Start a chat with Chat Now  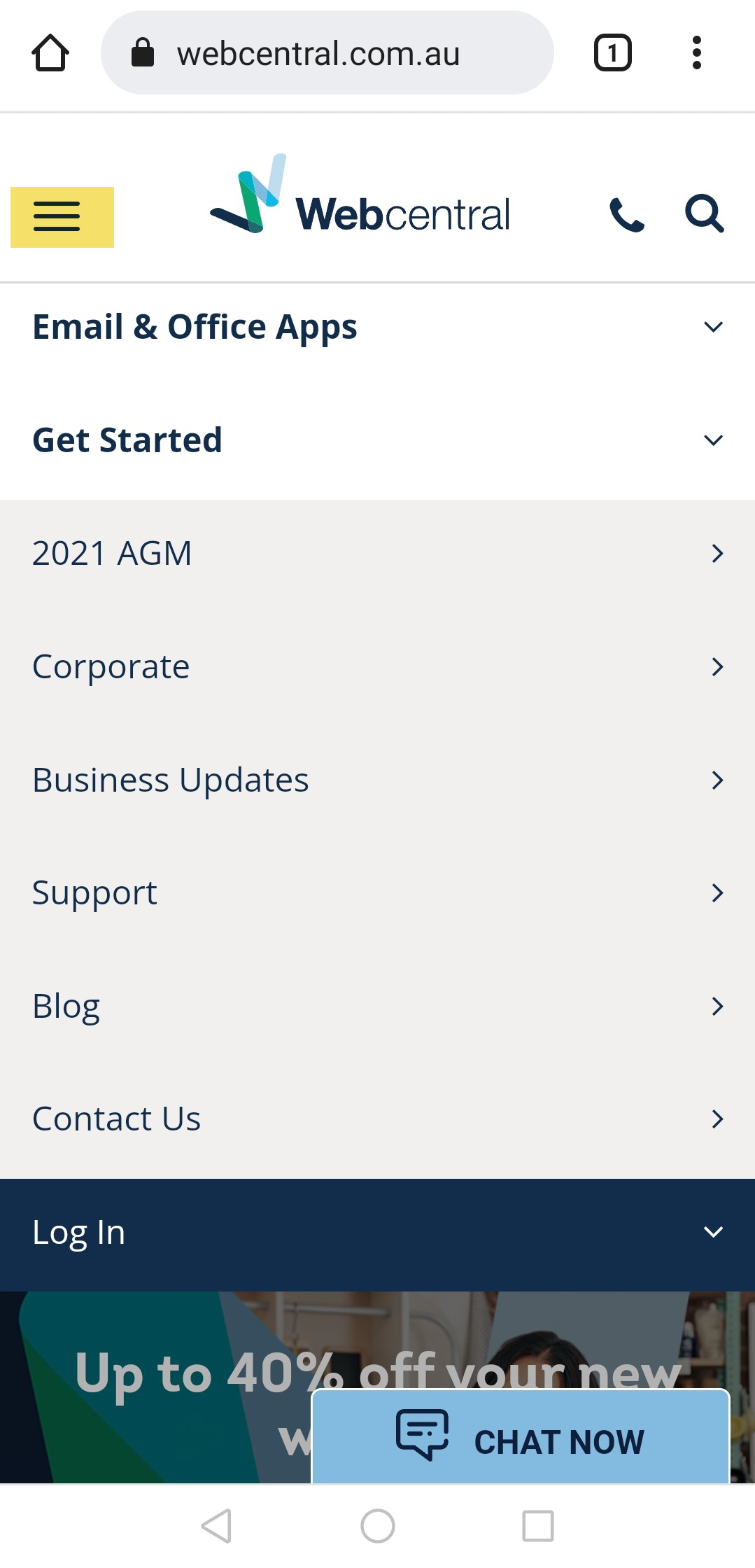(x=521, y=1441)
